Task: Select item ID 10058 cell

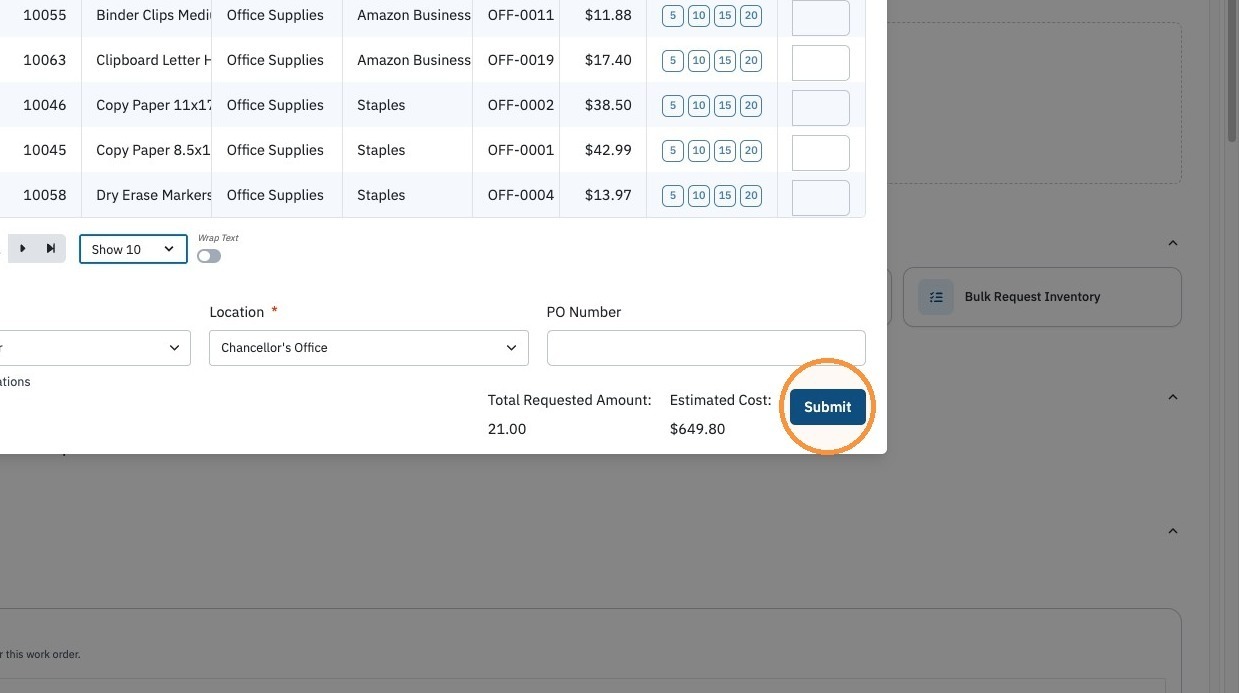Action: pyautogui.click(x=45, y=195)
